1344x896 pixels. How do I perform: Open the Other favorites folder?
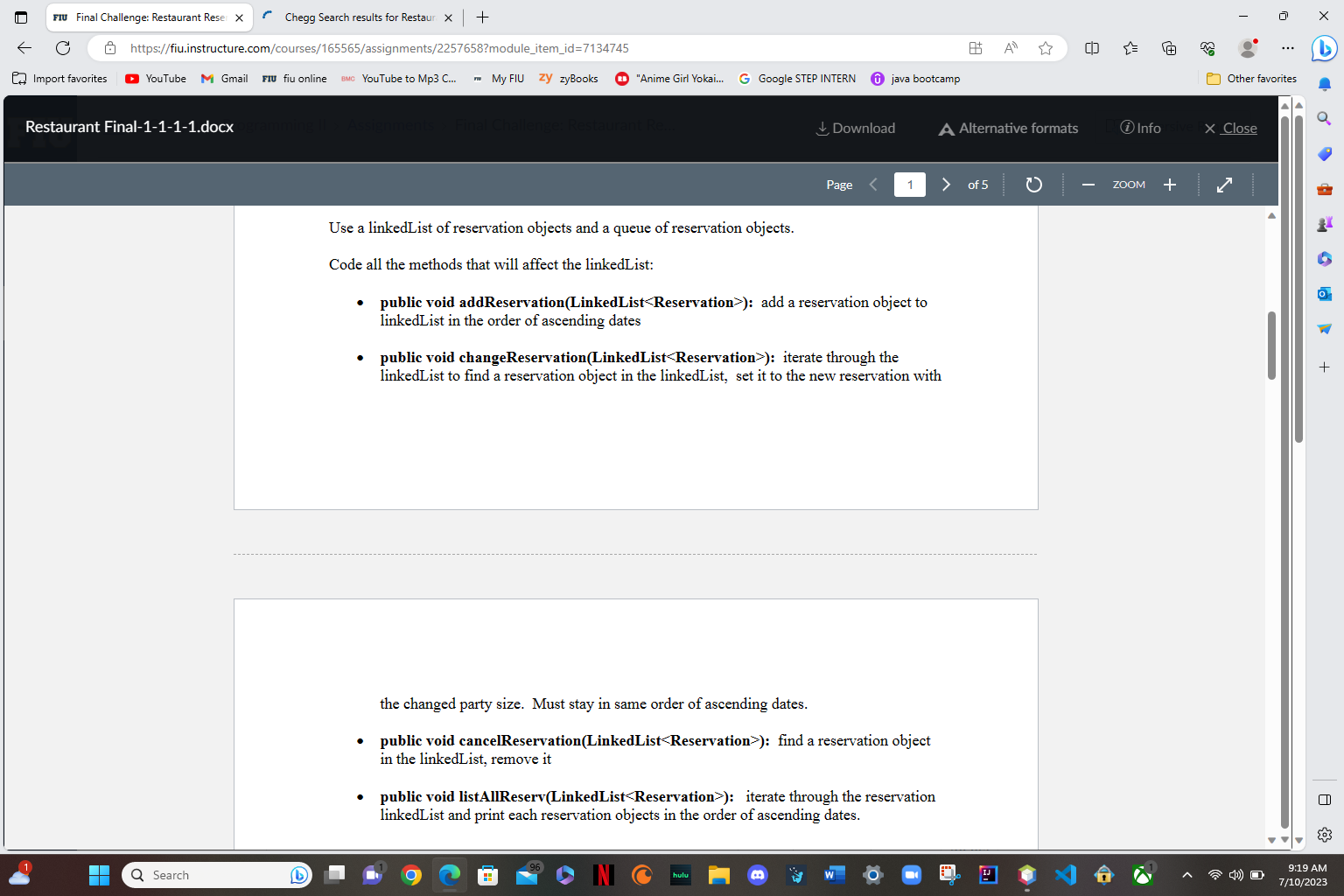click(x=1251, y=79)
